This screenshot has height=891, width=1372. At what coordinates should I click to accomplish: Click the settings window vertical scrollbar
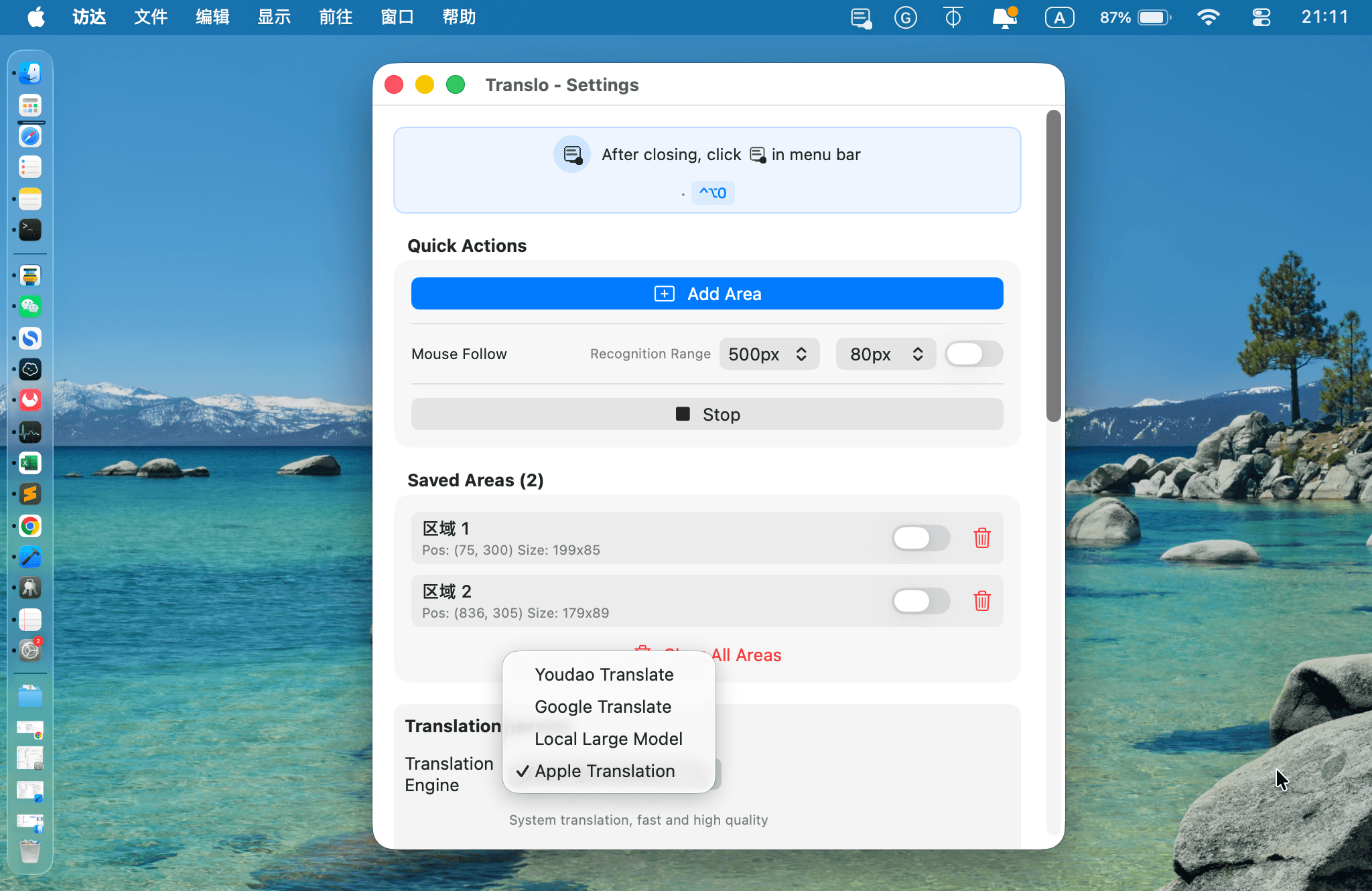pos(1054,266)
